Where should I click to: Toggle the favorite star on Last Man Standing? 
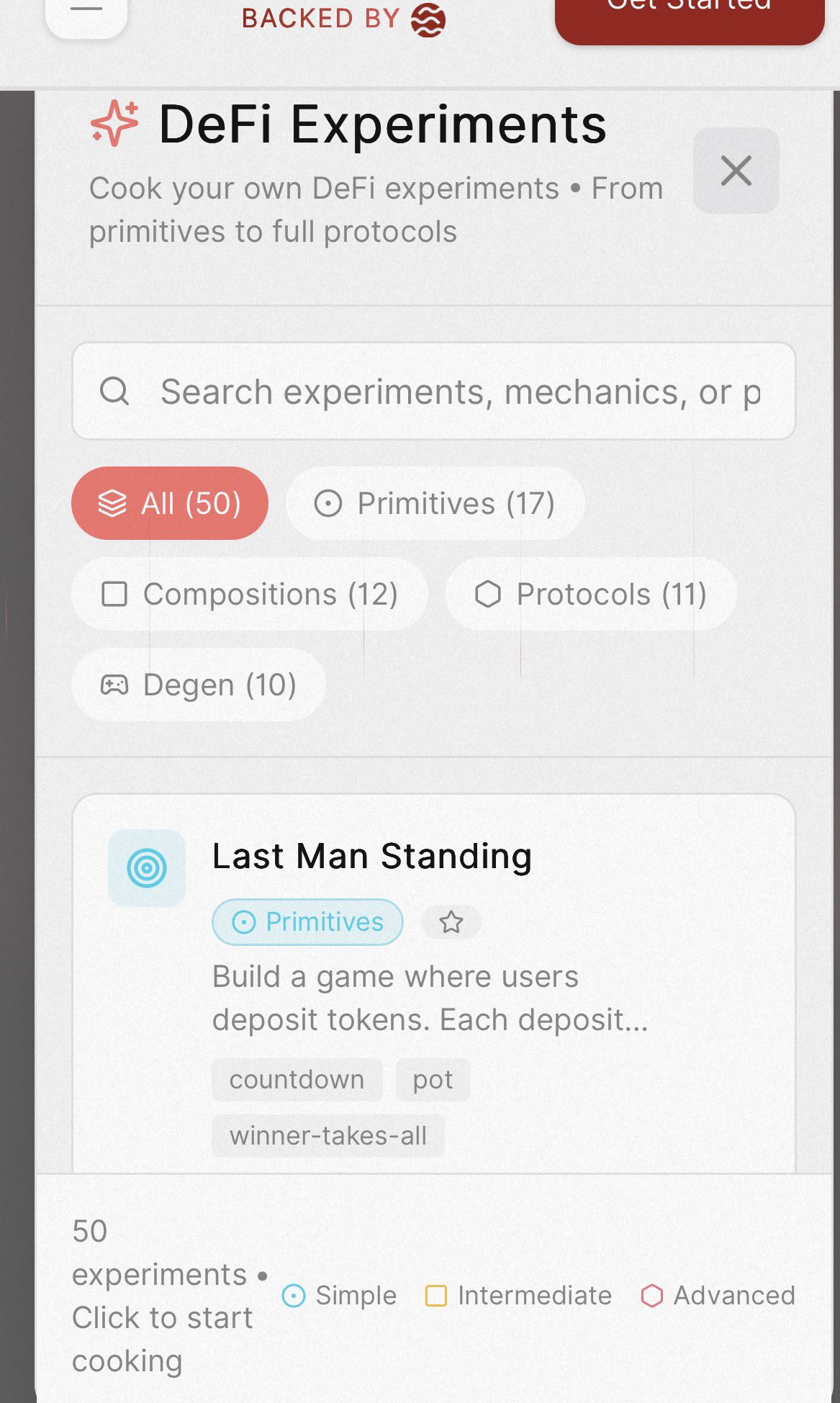(451, 922)
